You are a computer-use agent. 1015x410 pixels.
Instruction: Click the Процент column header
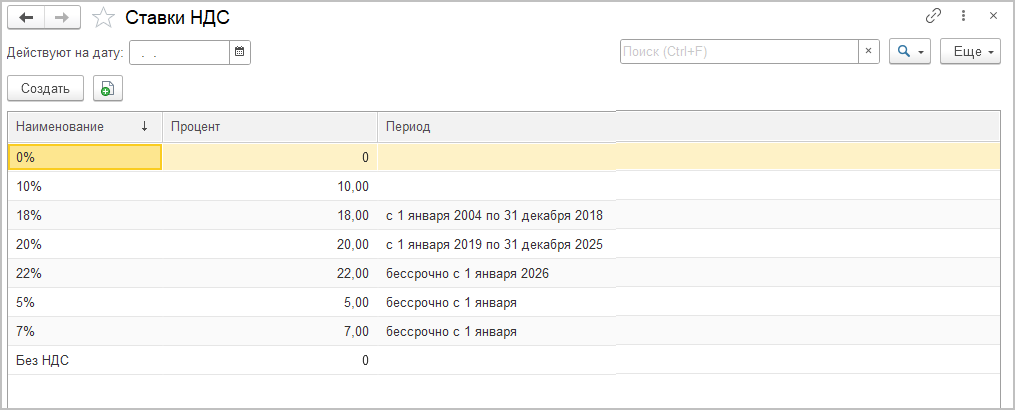point(269,127)
